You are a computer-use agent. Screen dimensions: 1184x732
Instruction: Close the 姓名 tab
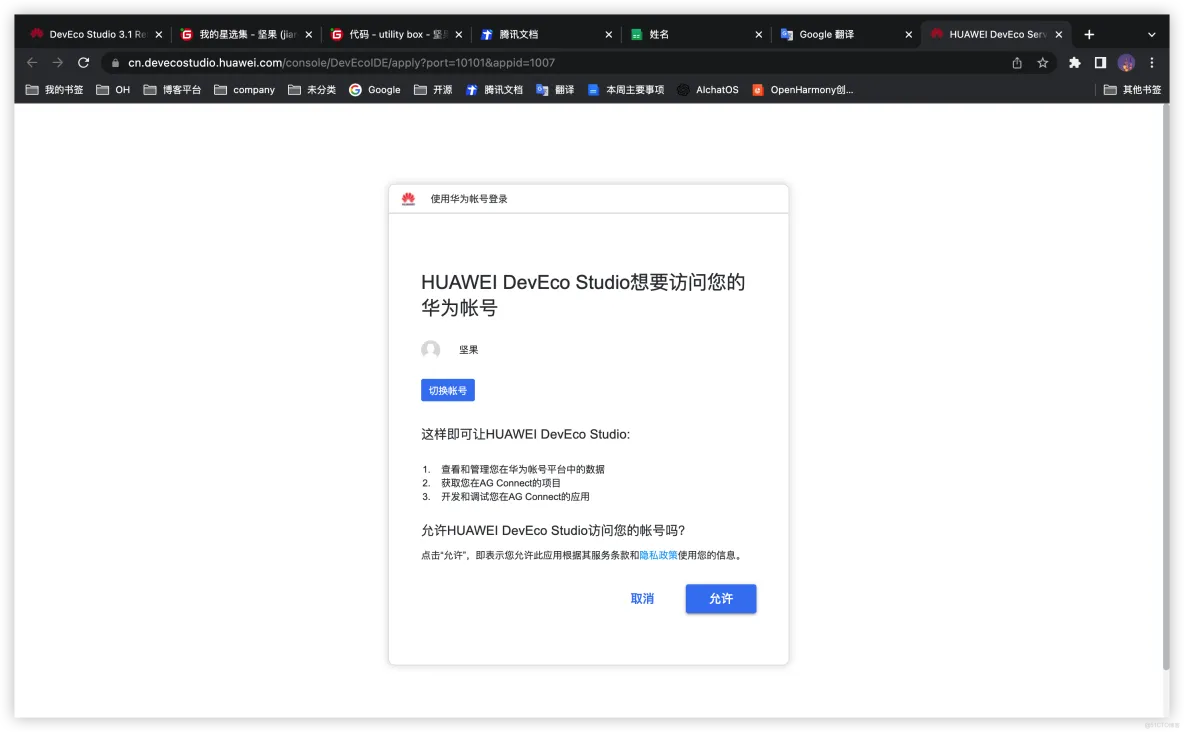[759, 35]
